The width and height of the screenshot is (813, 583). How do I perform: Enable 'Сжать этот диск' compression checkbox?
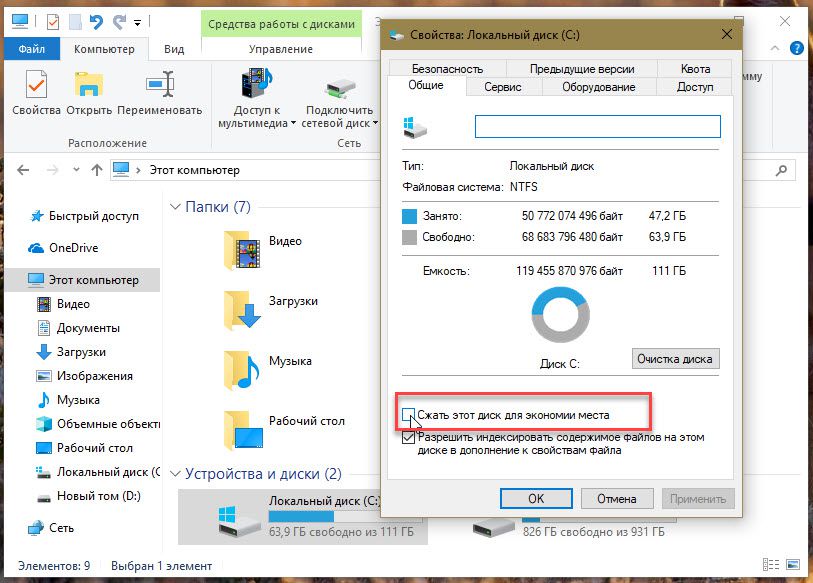[x=409, y=414]
